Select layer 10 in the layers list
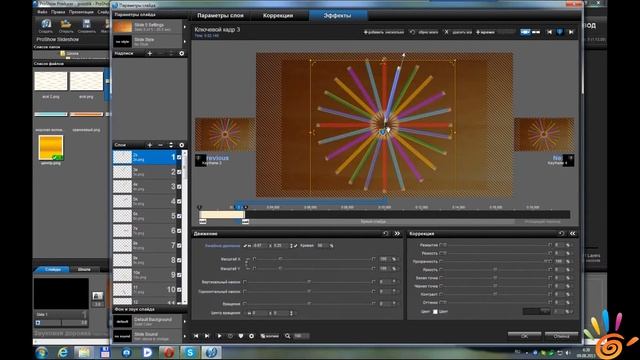 click(x=144, y=289)
